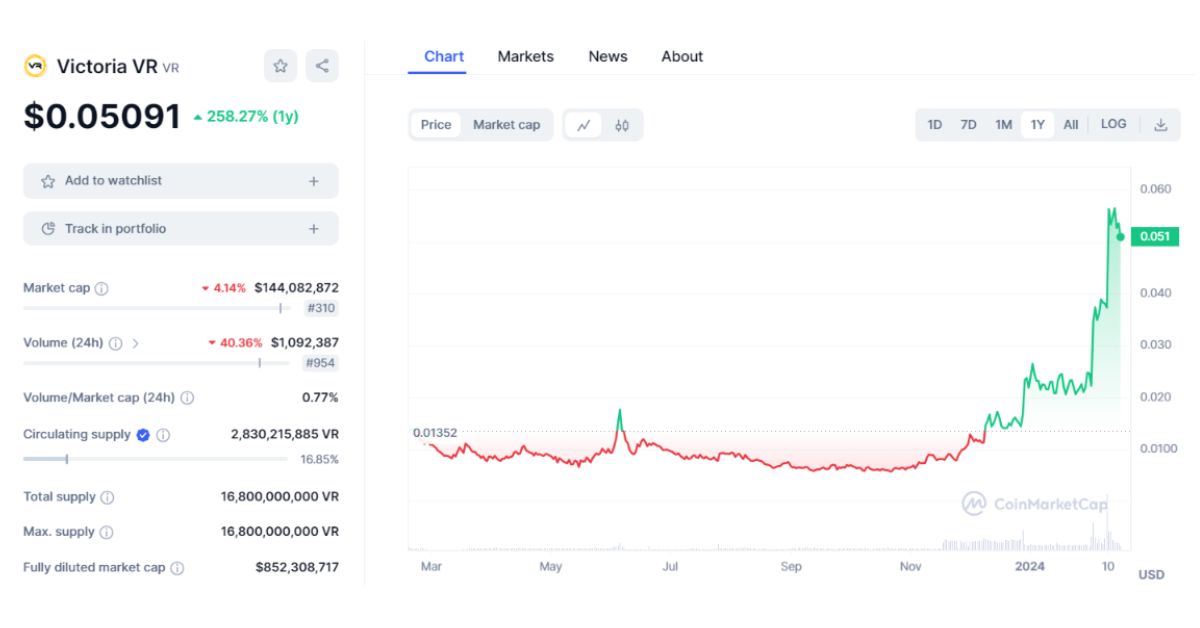Switch to candlestick chart icon

[622, 125]
